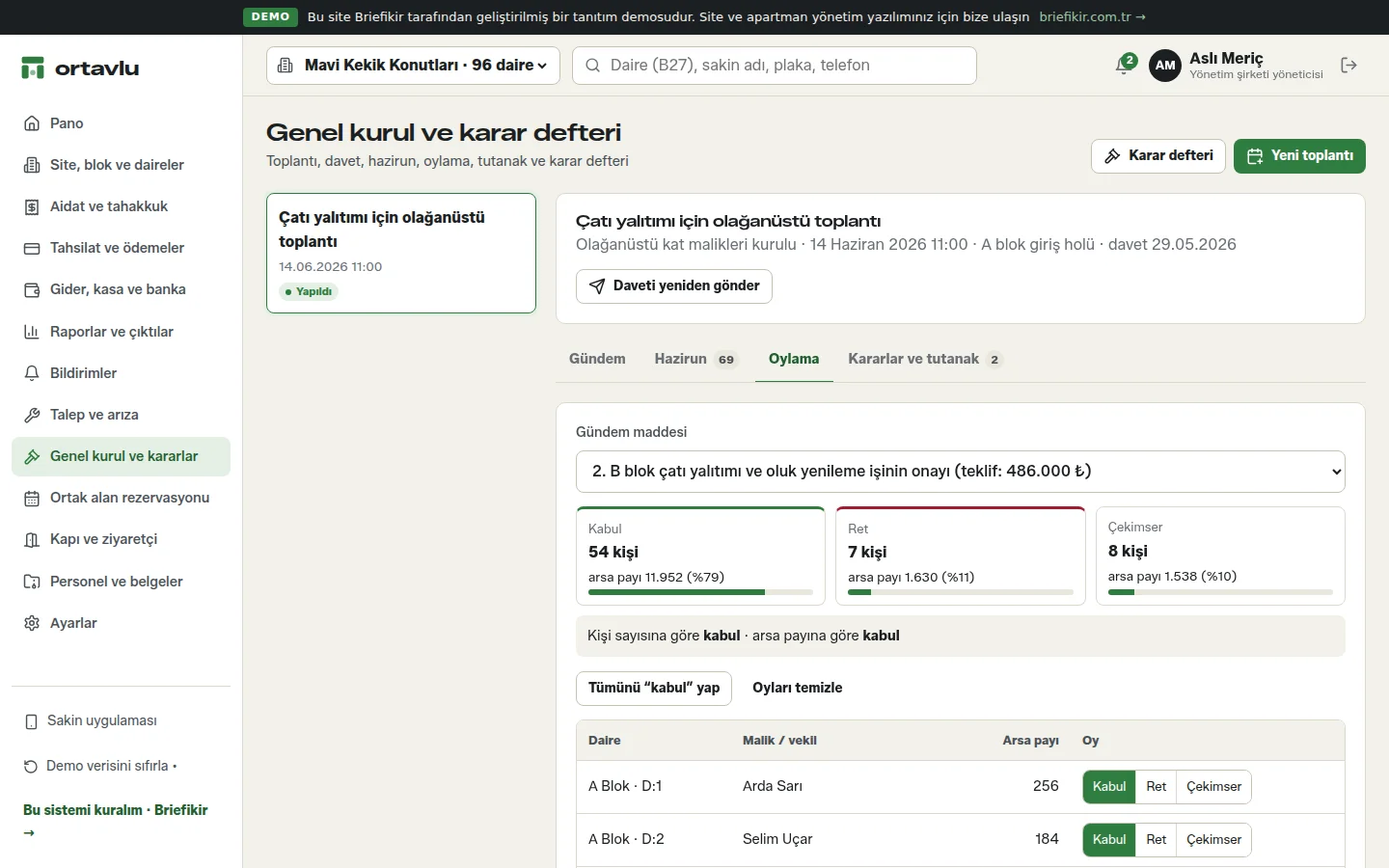Select the Çatı yalıtımı meeting card
Image resolution: width=1389 pixels, height=868 pixels.
tap(401, 254)
